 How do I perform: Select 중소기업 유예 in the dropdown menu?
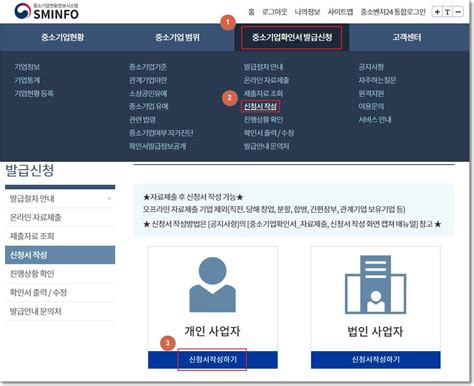149,107
